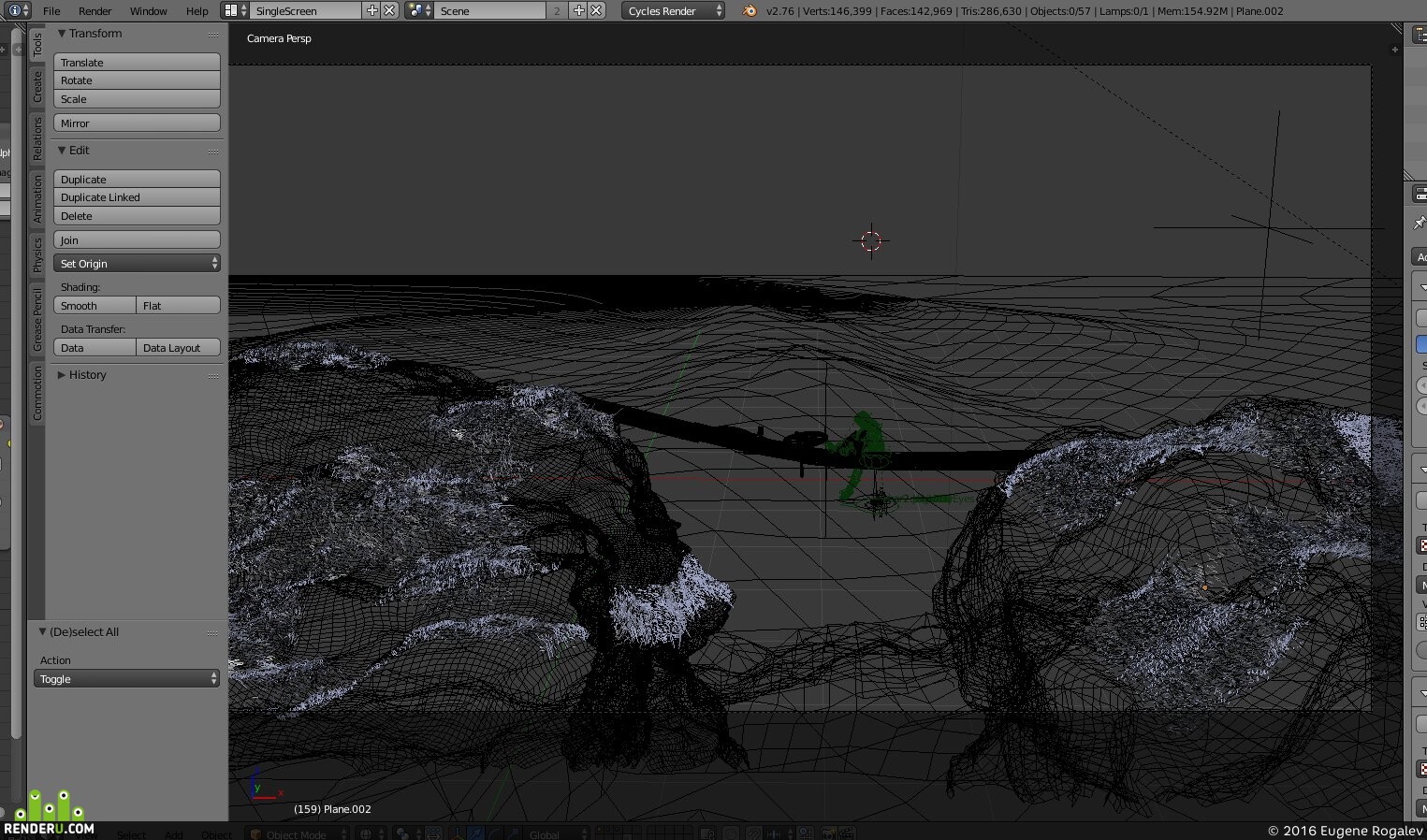Select Flat shading
The height and width of the screenshot is (840, 1427).
tap(179, 306)
